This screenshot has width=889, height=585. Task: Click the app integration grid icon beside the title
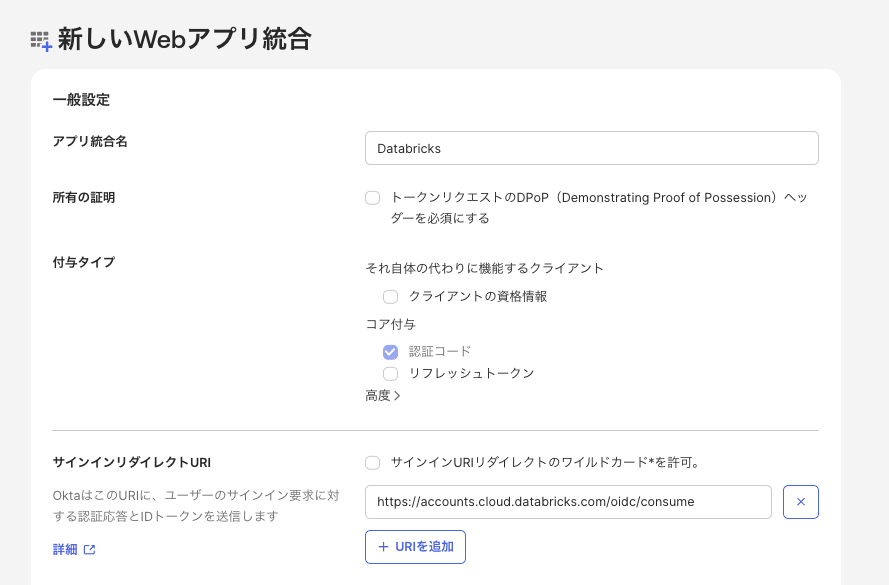point(41,41)
